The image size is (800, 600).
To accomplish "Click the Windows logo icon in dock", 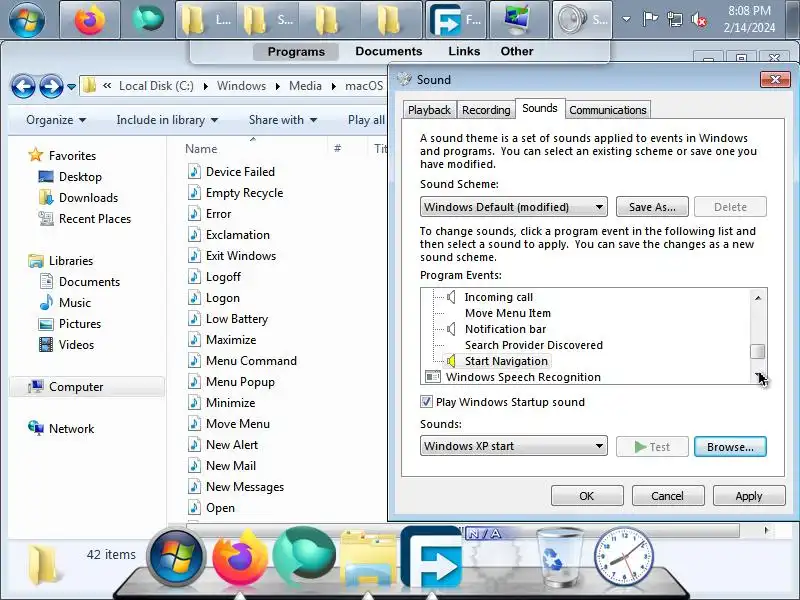I will (176, 558).
